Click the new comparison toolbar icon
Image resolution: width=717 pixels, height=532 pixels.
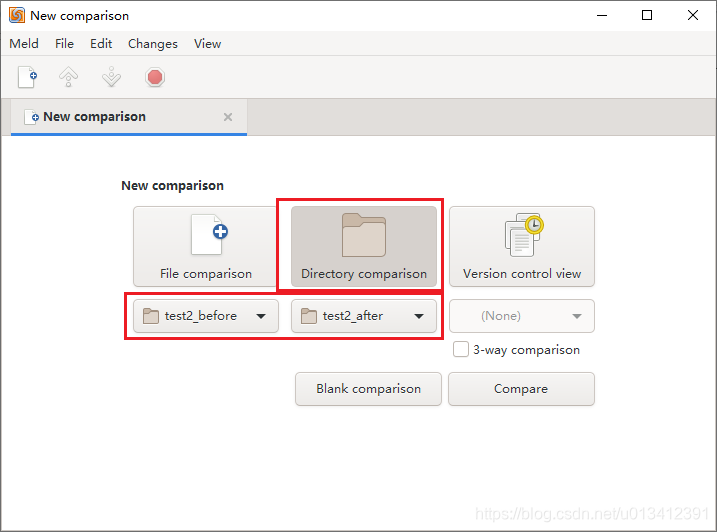coord(27,77)
